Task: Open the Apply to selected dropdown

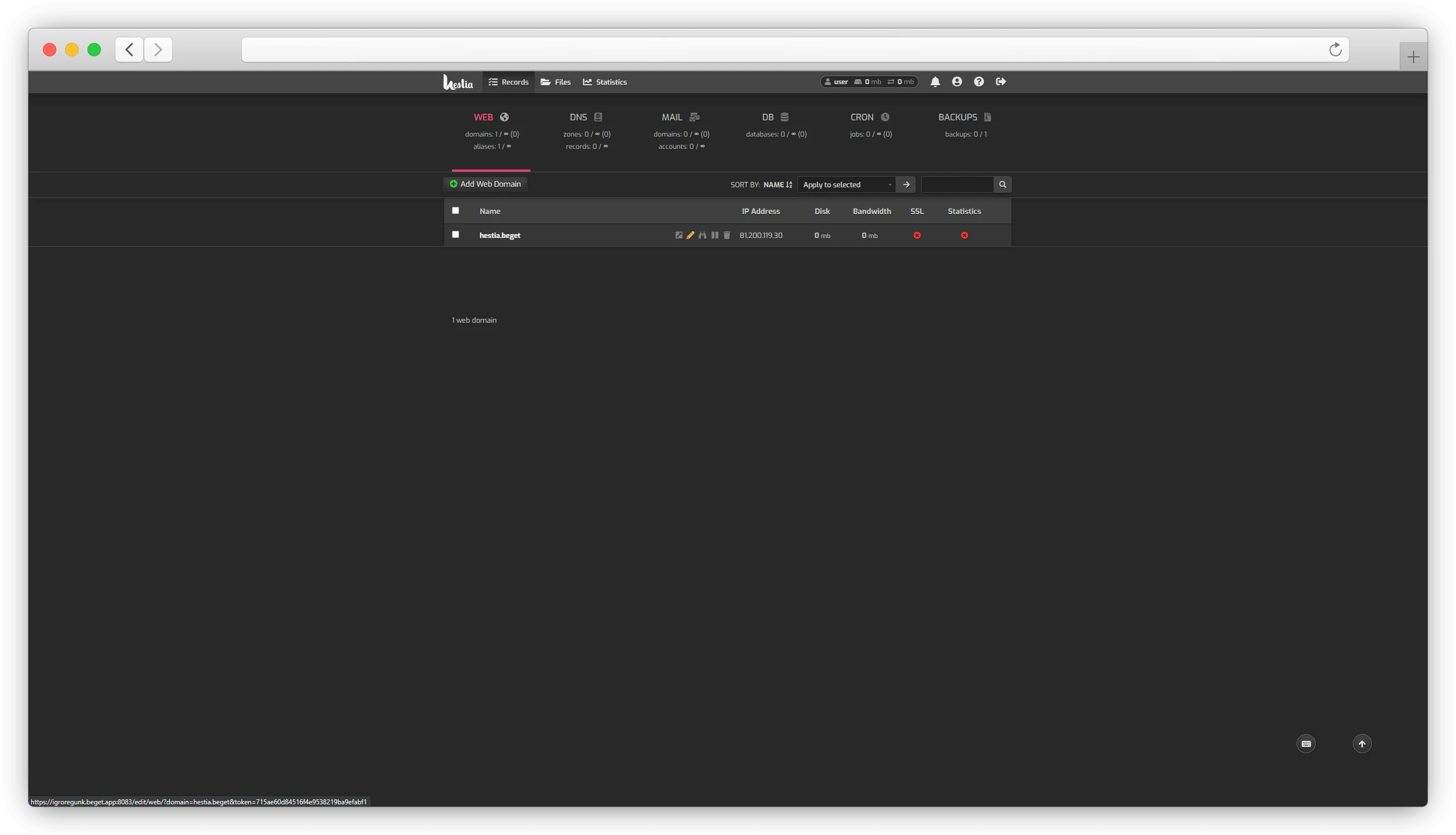Action: point(846,185)
